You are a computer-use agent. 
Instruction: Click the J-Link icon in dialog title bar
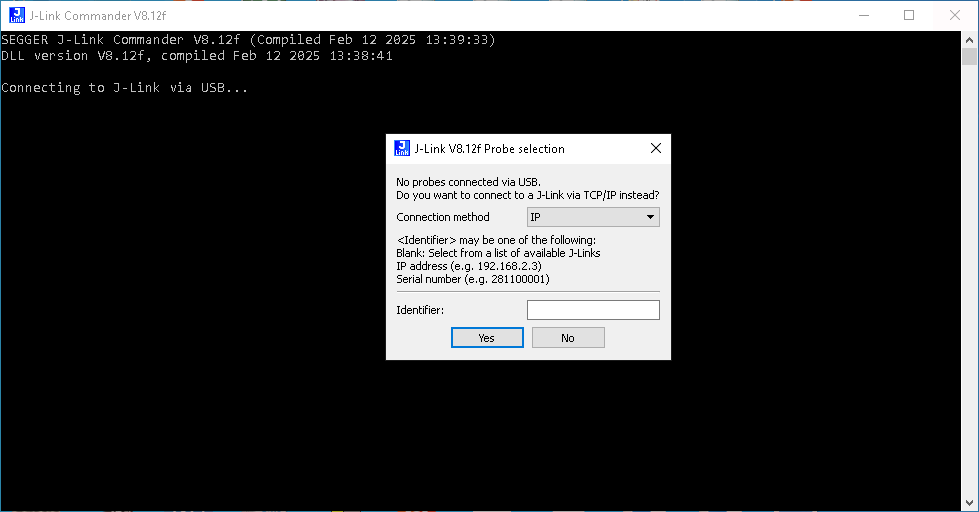point(402,148)
